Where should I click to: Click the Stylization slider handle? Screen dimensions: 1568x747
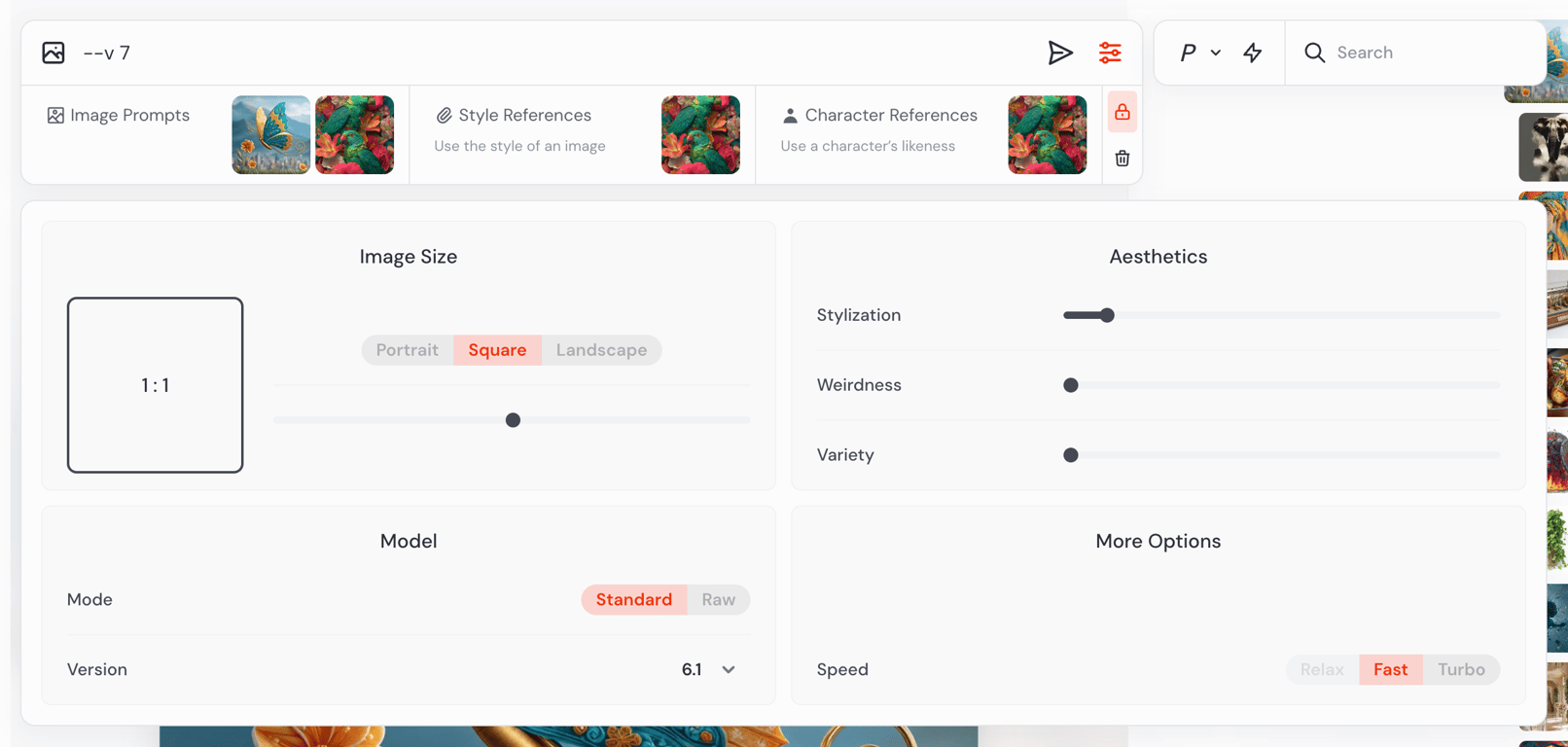pyautogui.click(x=1107, y=315)
